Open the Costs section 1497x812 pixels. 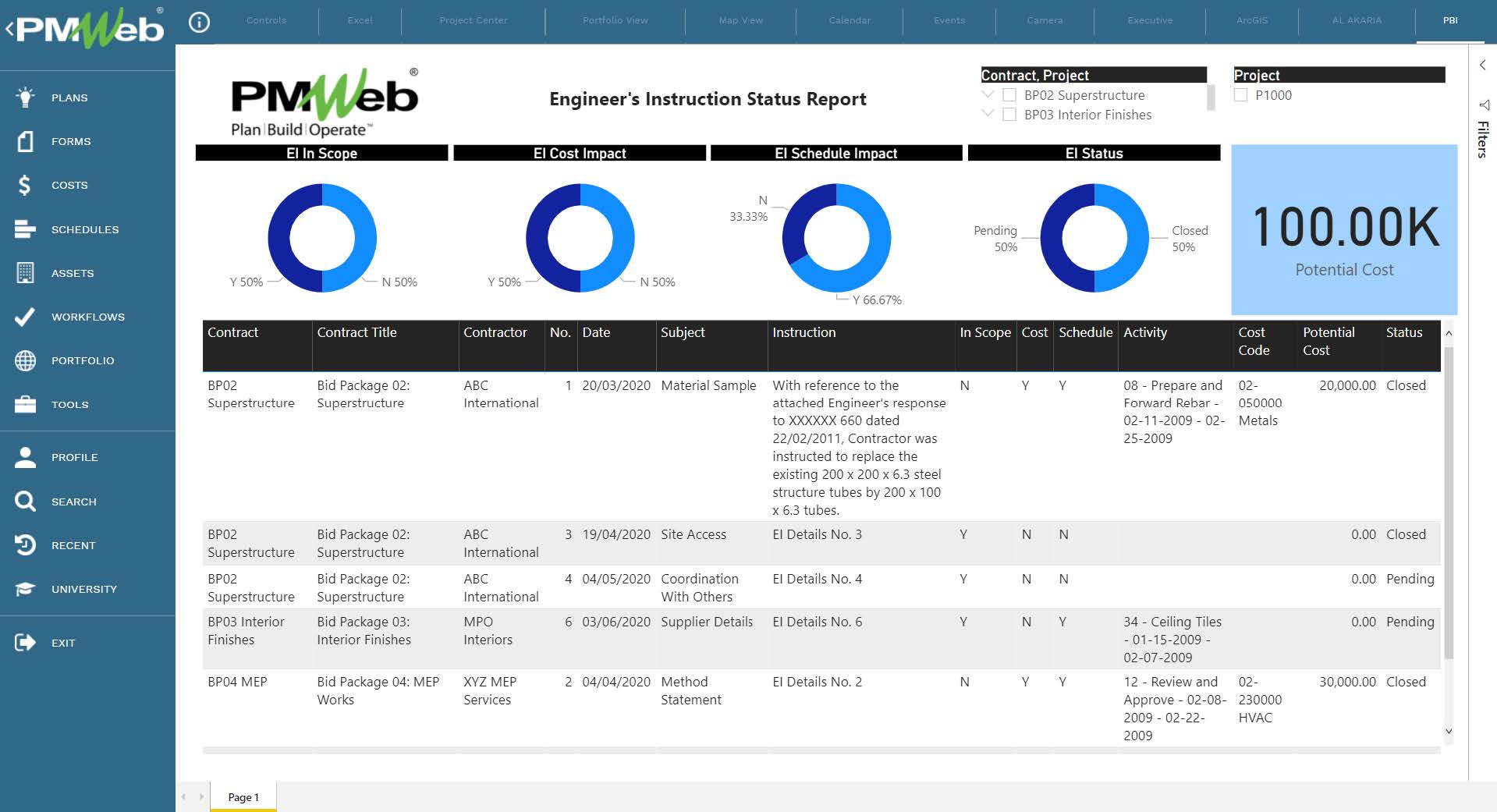point(24,185)
